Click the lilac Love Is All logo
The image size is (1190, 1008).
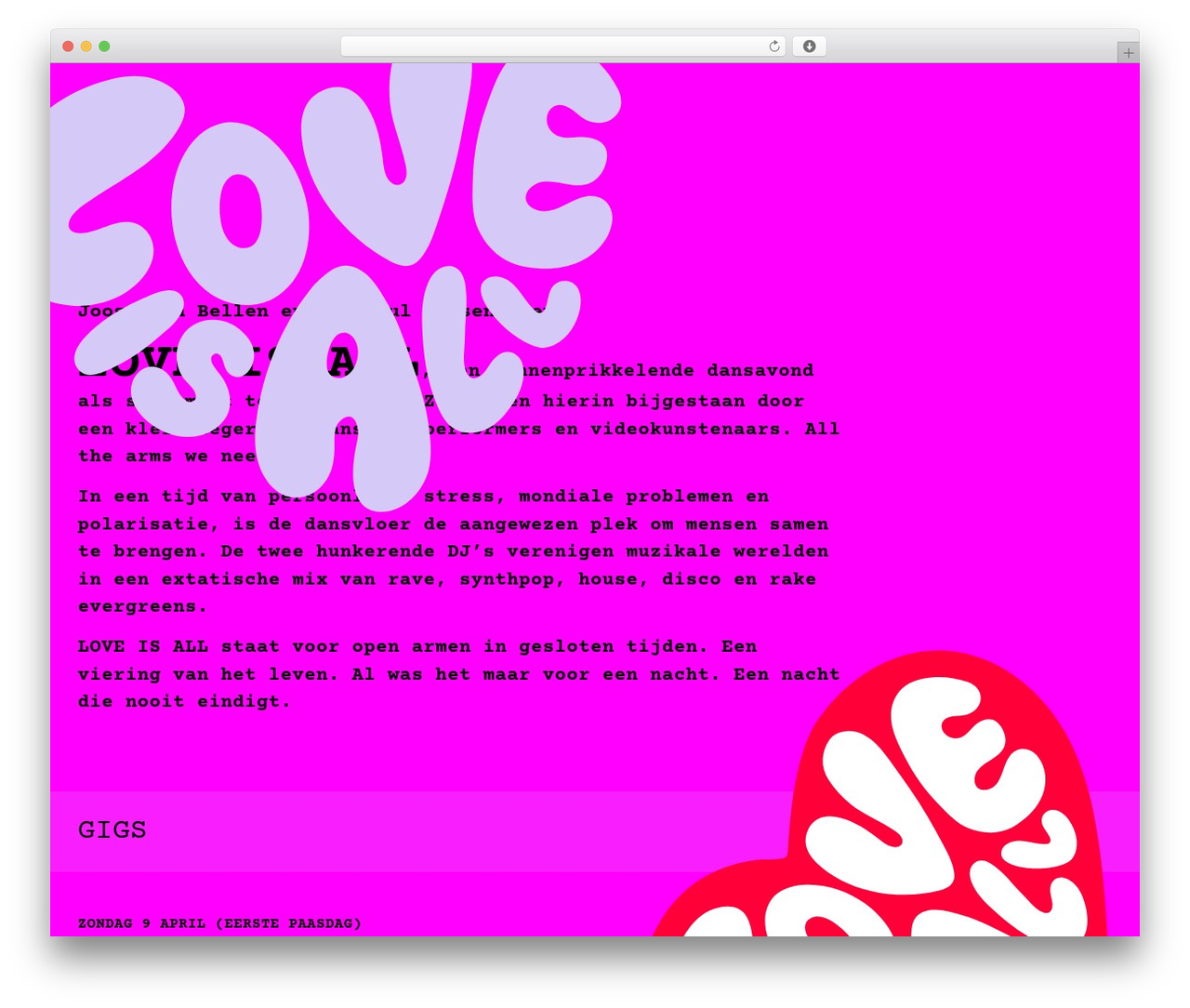click(x=335, y=286)
